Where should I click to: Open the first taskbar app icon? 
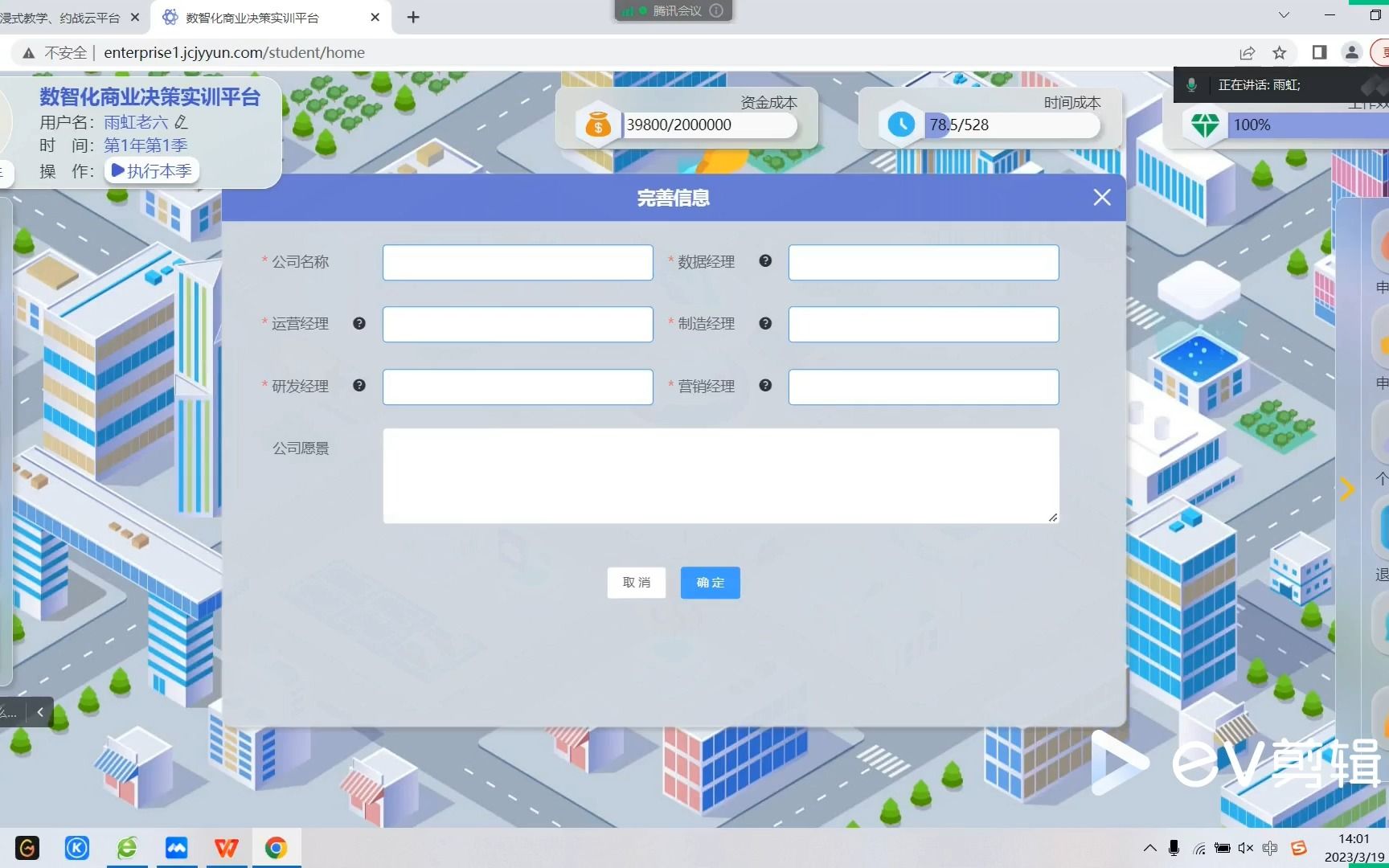[x=27, y=848]
